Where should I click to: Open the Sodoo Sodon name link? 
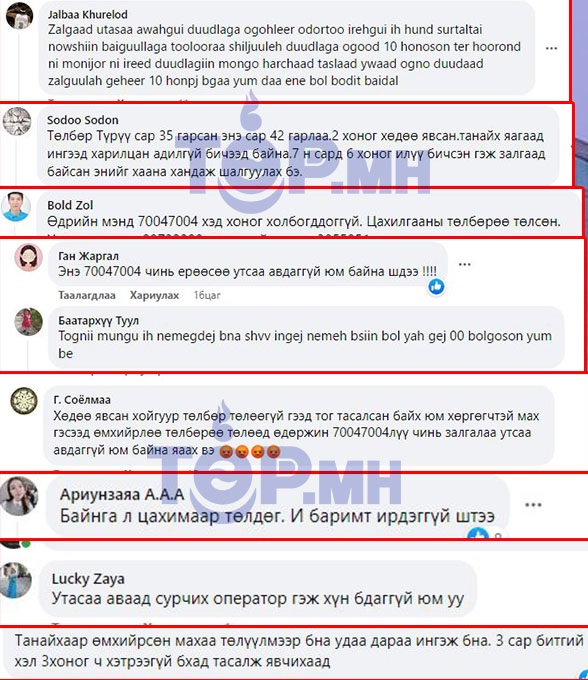click(x=82, y=120)
